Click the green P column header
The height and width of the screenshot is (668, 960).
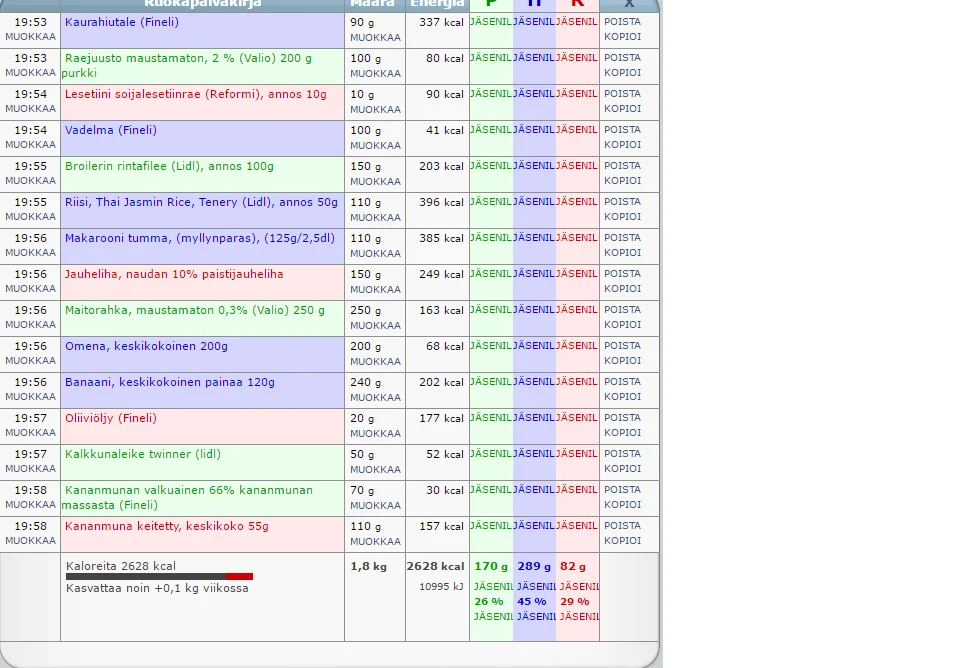(490, 4)
